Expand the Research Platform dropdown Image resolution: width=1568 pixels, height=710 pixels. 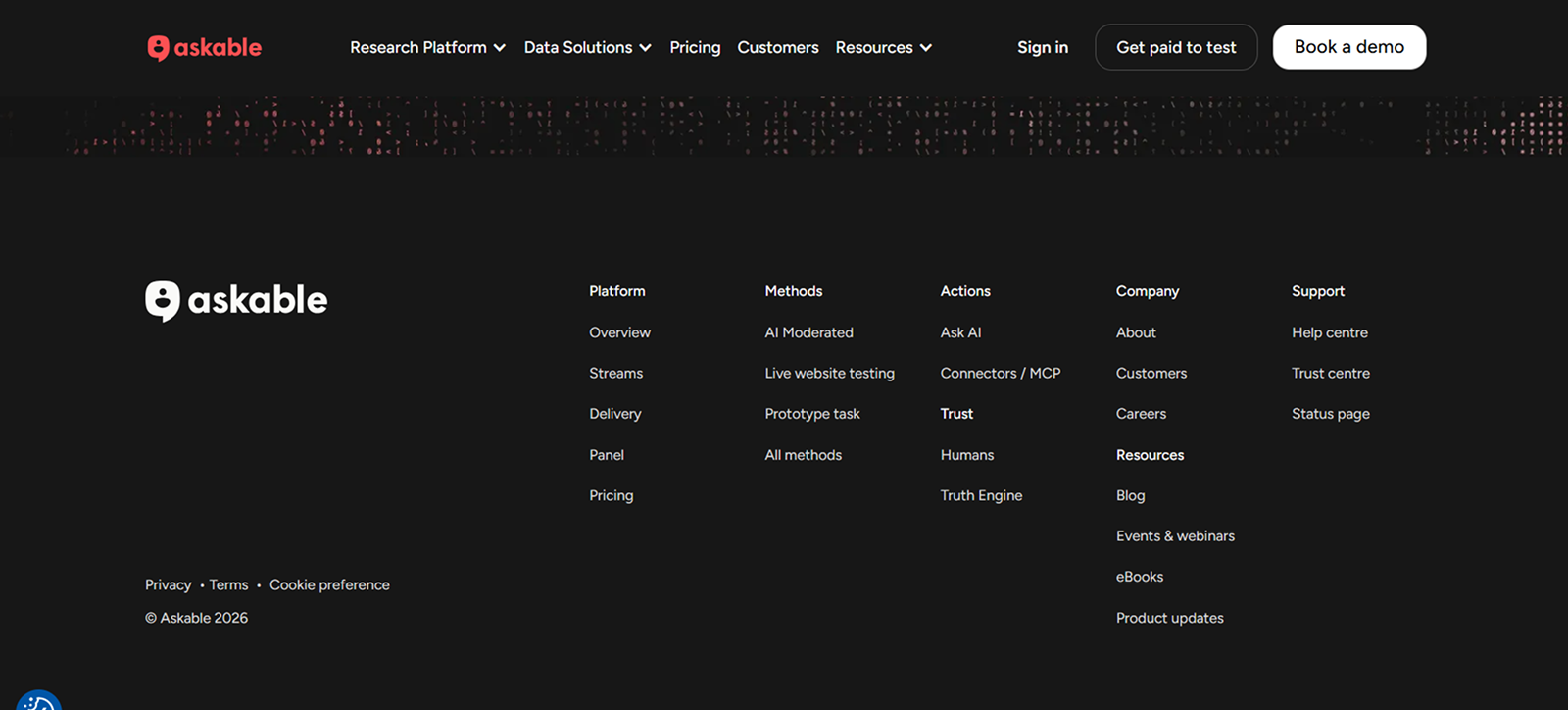click(427, 47)
